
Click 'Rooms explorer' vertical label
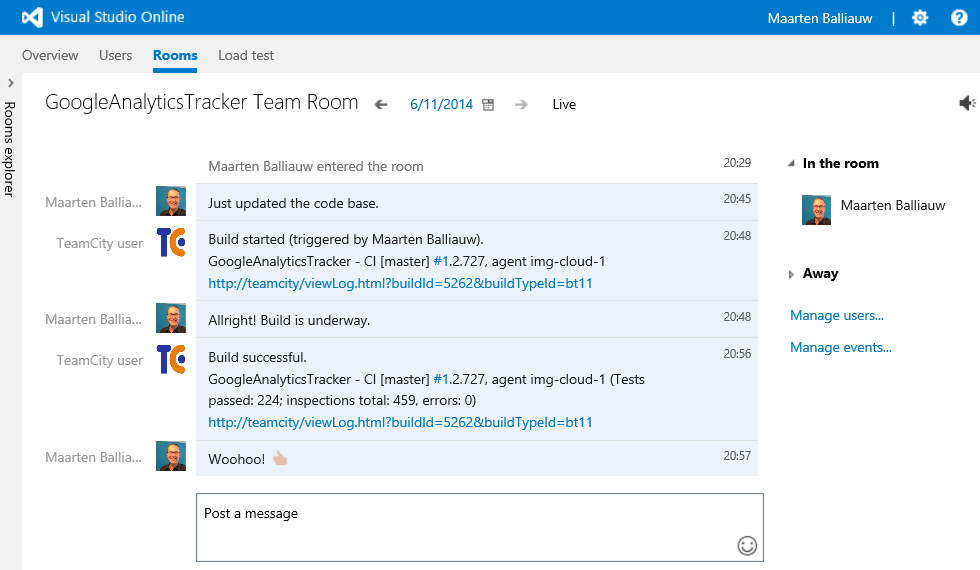[x=9, y=149]
